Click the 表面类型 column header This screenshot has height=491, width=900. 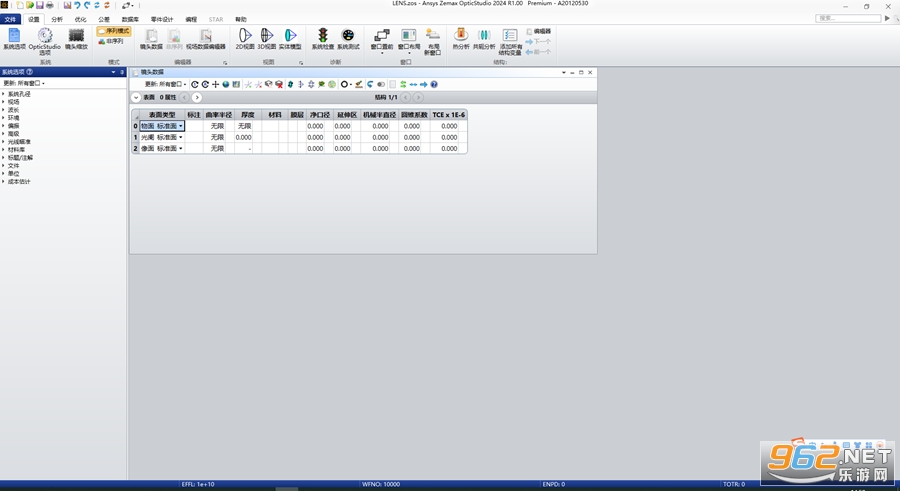tap(162, 115)
